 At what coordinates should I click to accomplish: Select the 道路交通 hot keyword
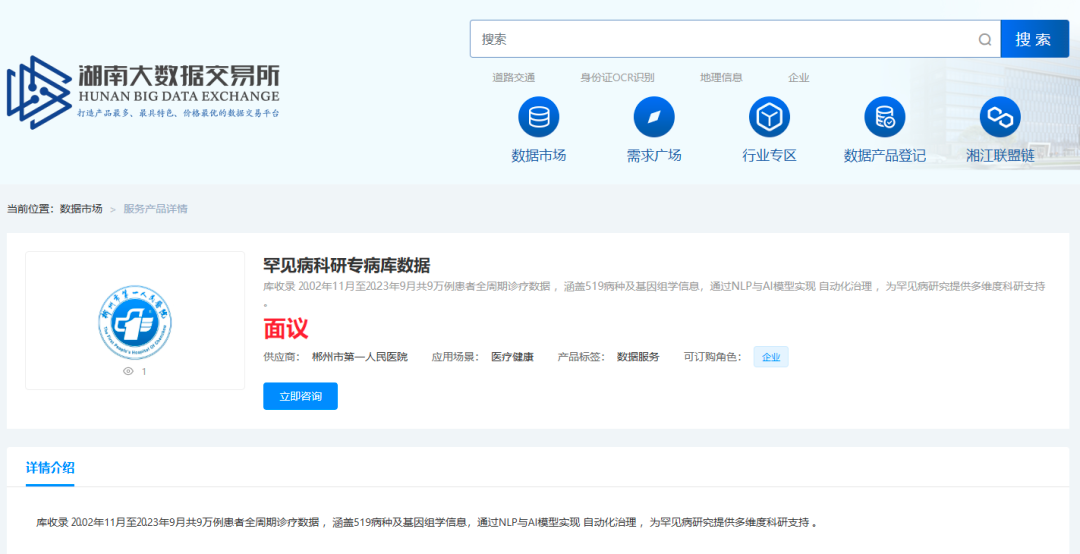click(x=513, y=78)
